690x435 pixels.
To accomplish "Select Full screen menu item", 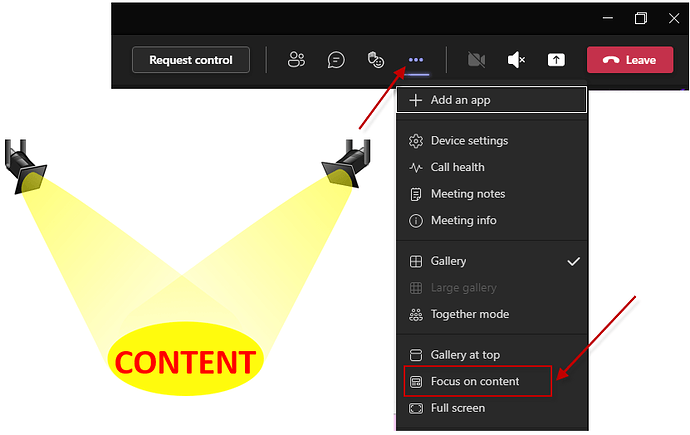I will click(x=457, y=408).
